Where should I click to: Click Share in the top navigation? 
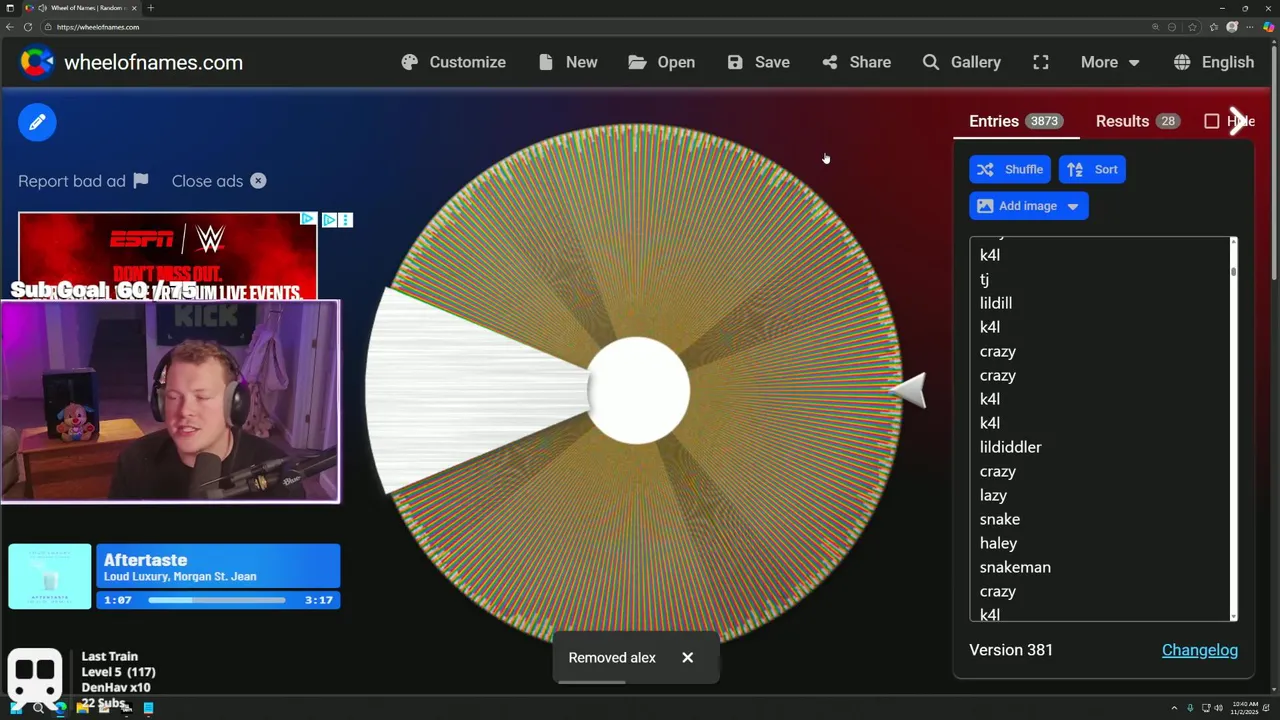856,62
